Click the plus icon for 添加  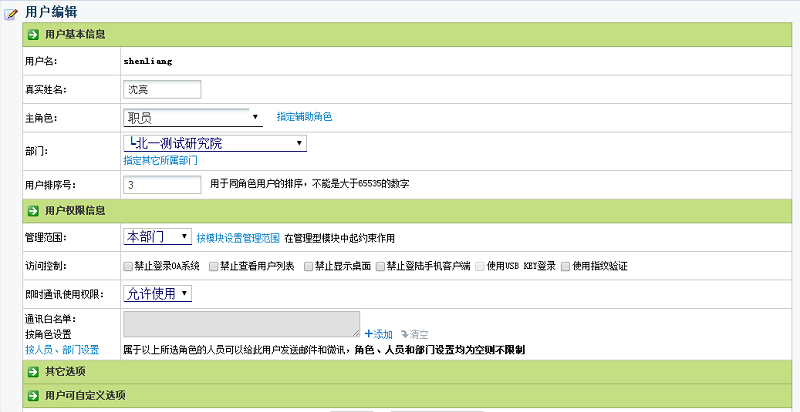pos(368,334)
